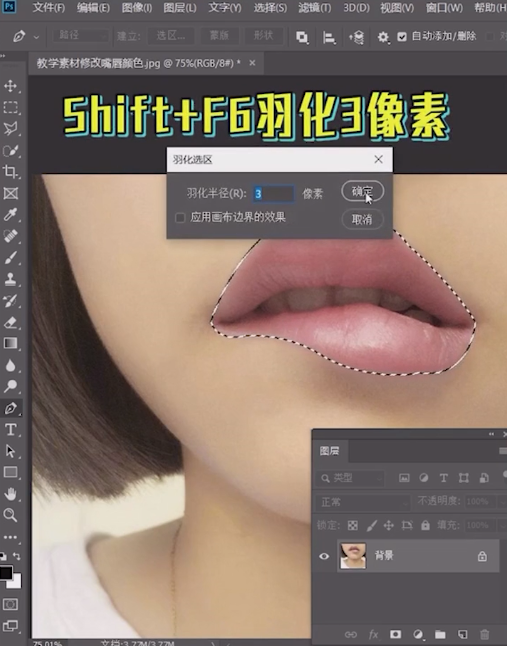507x646 pixels.
Task: Close the 羽化选区 dialog
Action: tap(378, 159)
